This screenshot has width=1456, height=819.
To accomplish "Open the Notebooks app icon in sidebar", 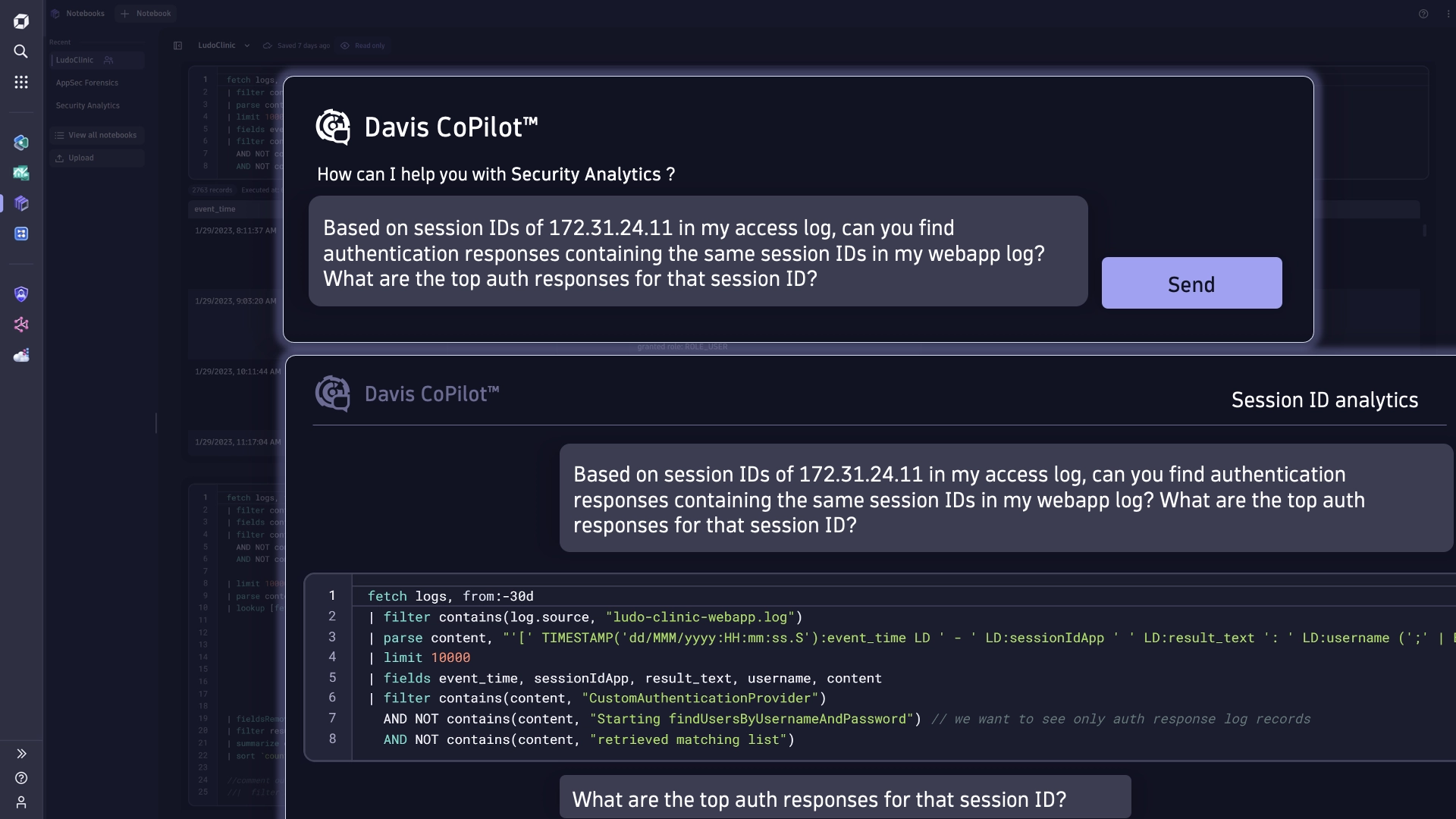I will click(x=21, y=203).
